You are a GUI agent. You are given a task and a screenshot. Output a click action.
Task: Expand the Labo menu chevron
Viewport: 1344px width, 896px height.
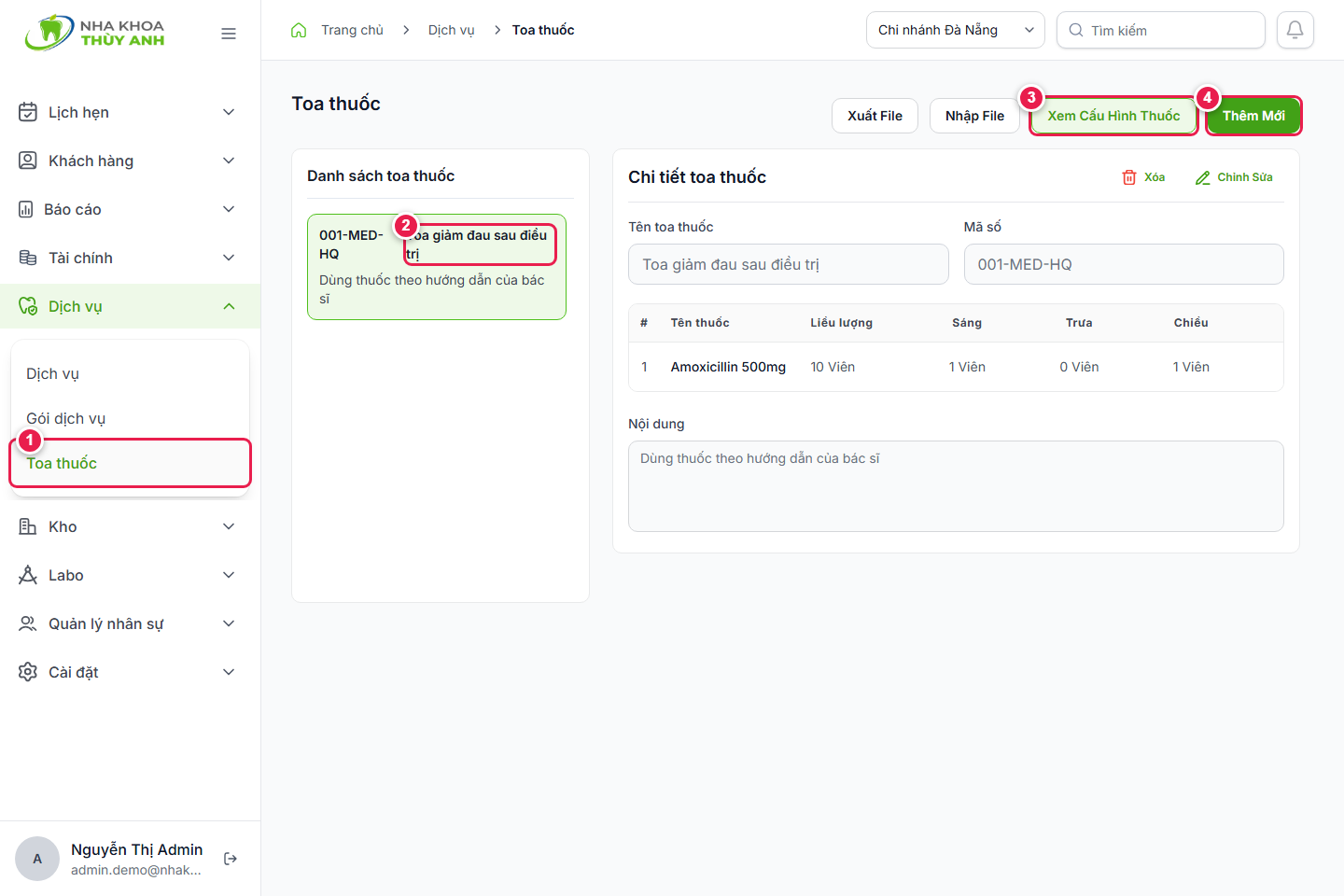coord(229,575)
